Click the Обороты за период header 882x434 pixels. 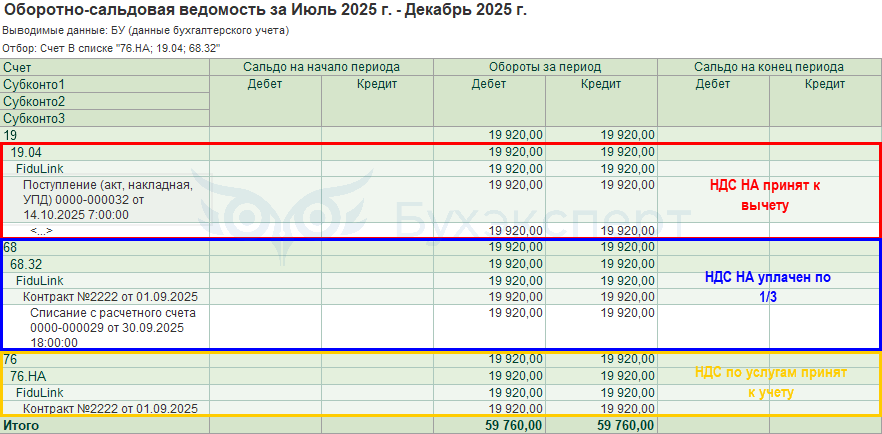pyautogui.click(x=545, y=67)
